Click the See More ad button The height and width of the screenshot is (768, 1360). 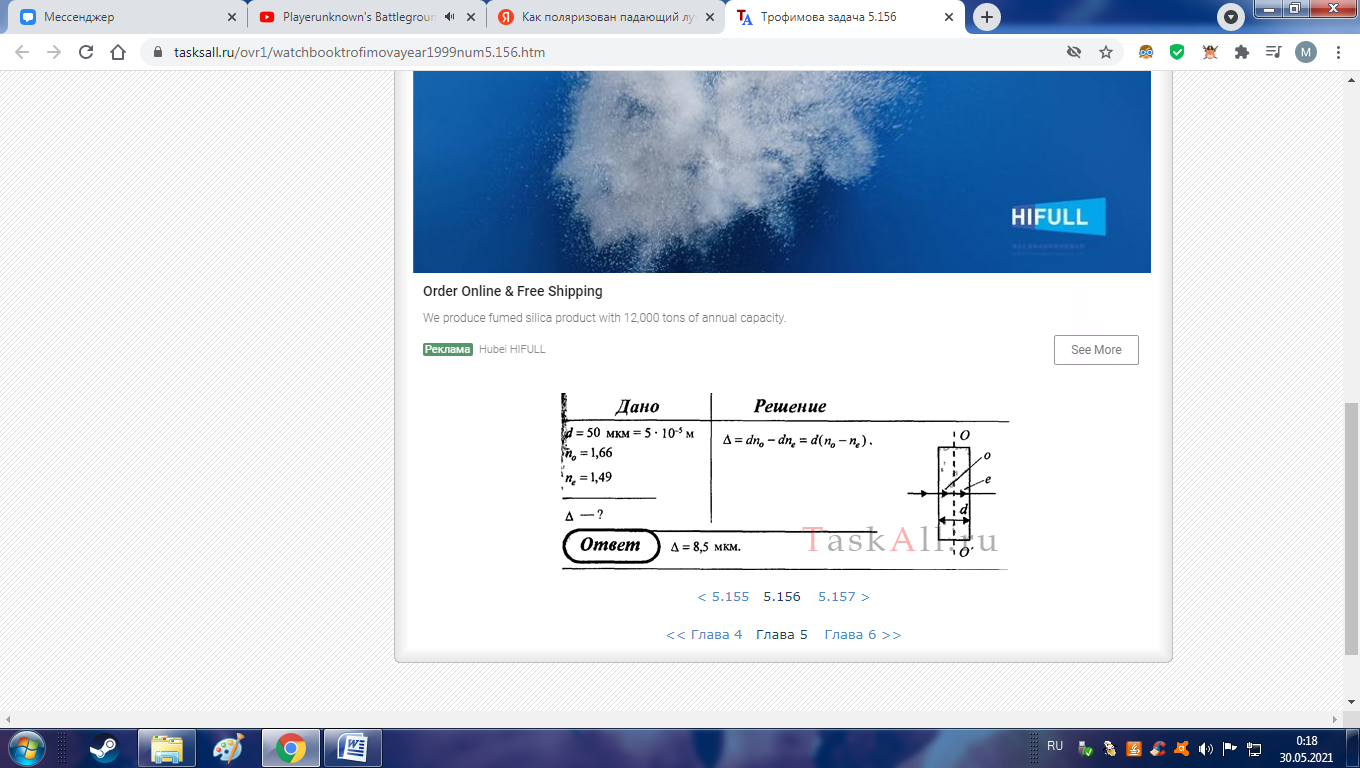1096,350
